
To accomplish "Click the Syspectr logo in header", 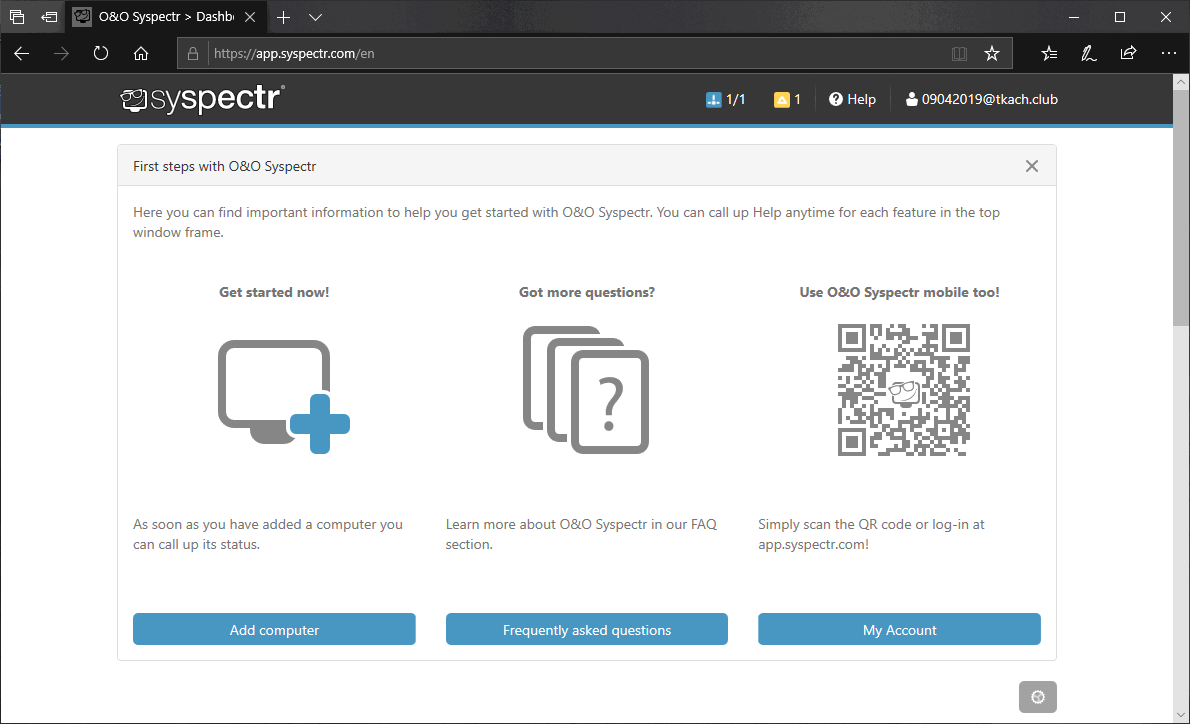I will (203, 99).
